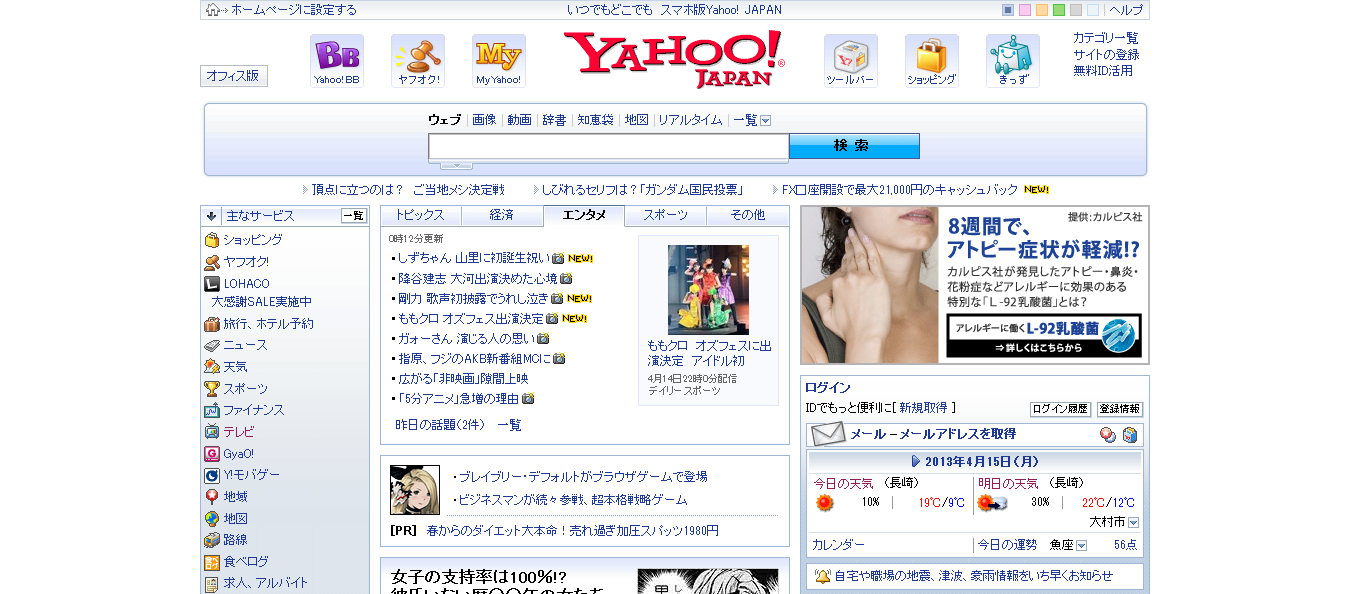
Task: Open the 大村市 location dropdown
Action: (x=1133, y=522)
